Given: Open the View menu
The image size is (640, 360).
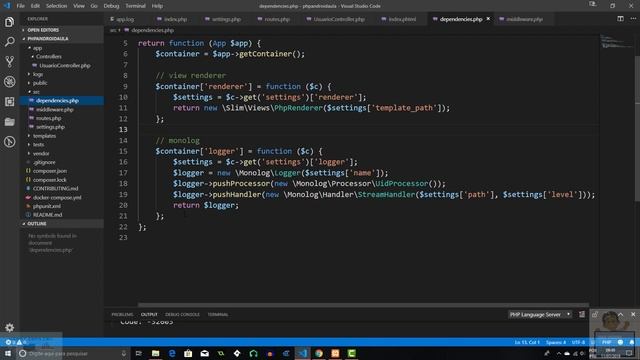Looking at the screenshot, I should [79, 6].
